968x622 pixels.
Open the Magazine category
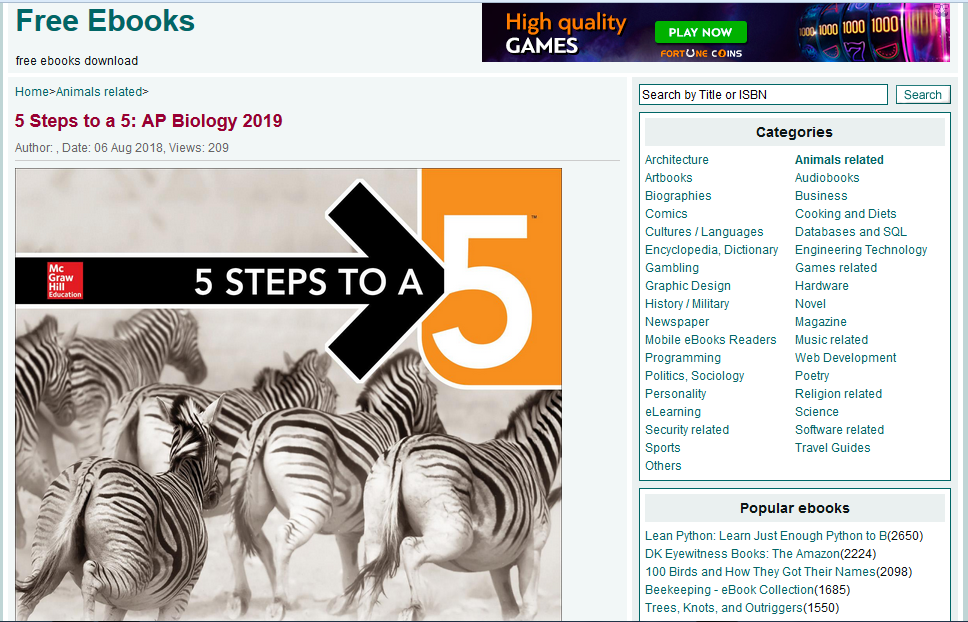tap(820, 321)
